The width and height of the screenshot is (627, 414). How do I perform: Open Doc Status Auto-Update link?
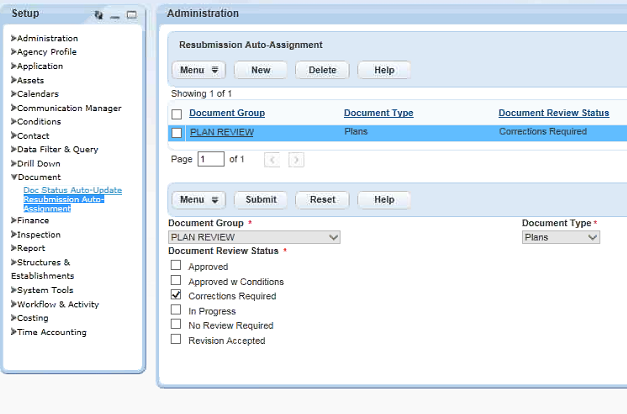[x=73, y=190]
